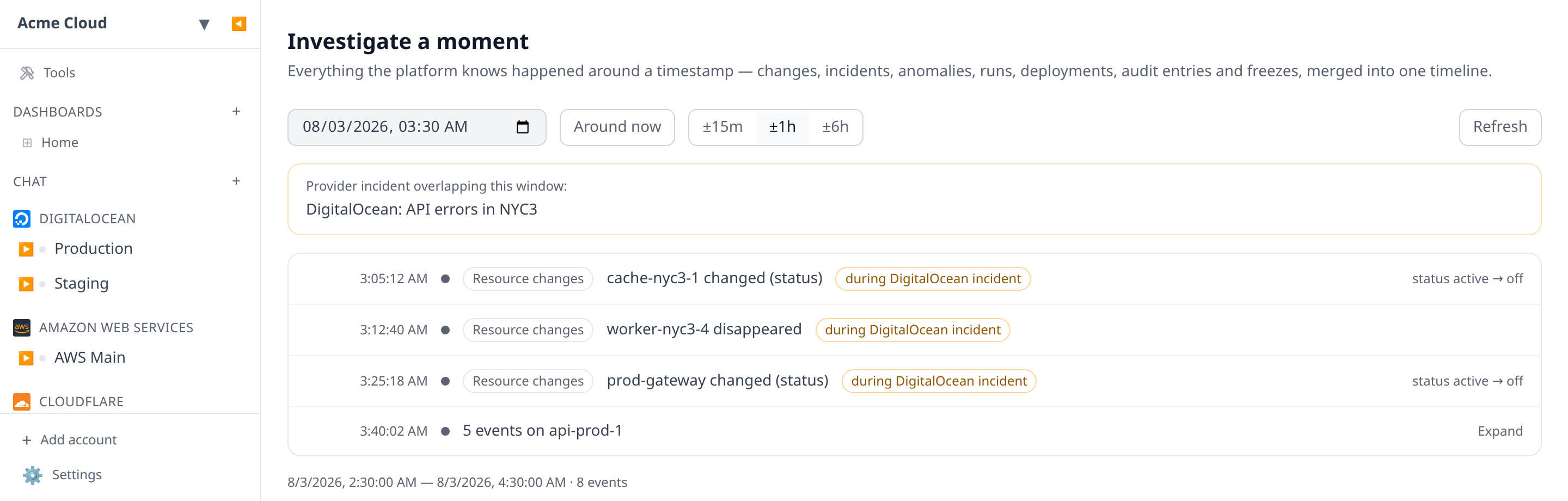Click Add account in sidebar

(x=69, y=439)
